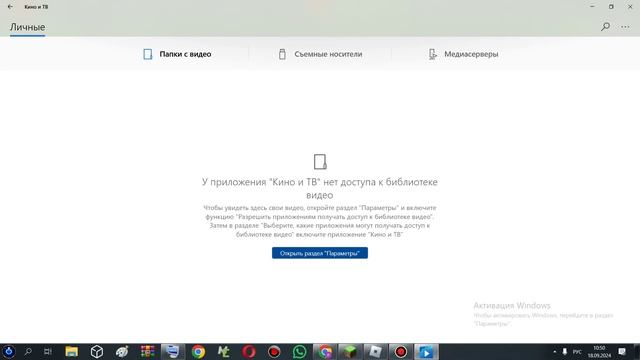Open the Start menu from the taskbar
Image resolution: width=640 pixels, height=360 pixels.
(9, 351)
